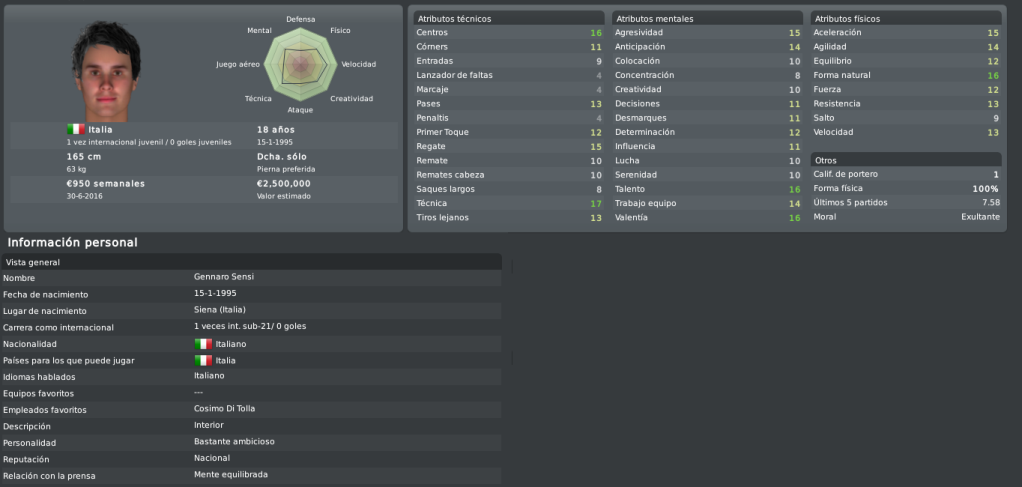Image resolution: width=1022 pixels, height=487 pixels.
Task: Select the Atributos técnicos header
Action: point(509,19)
